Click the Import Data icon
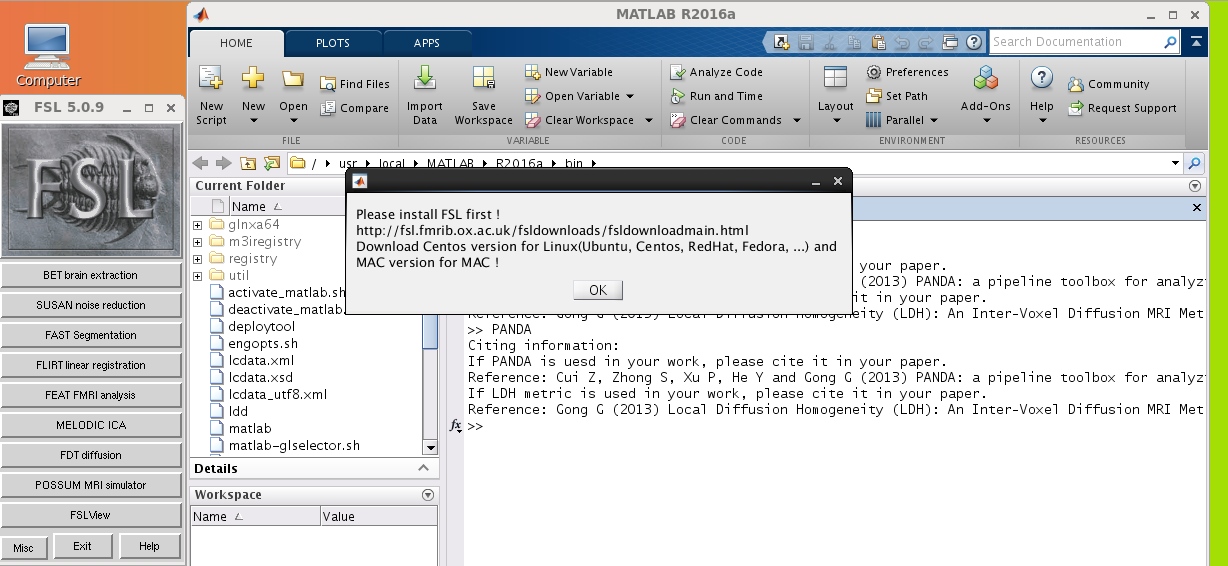This screenshot has width=1228, height=566. click(424, 79)
